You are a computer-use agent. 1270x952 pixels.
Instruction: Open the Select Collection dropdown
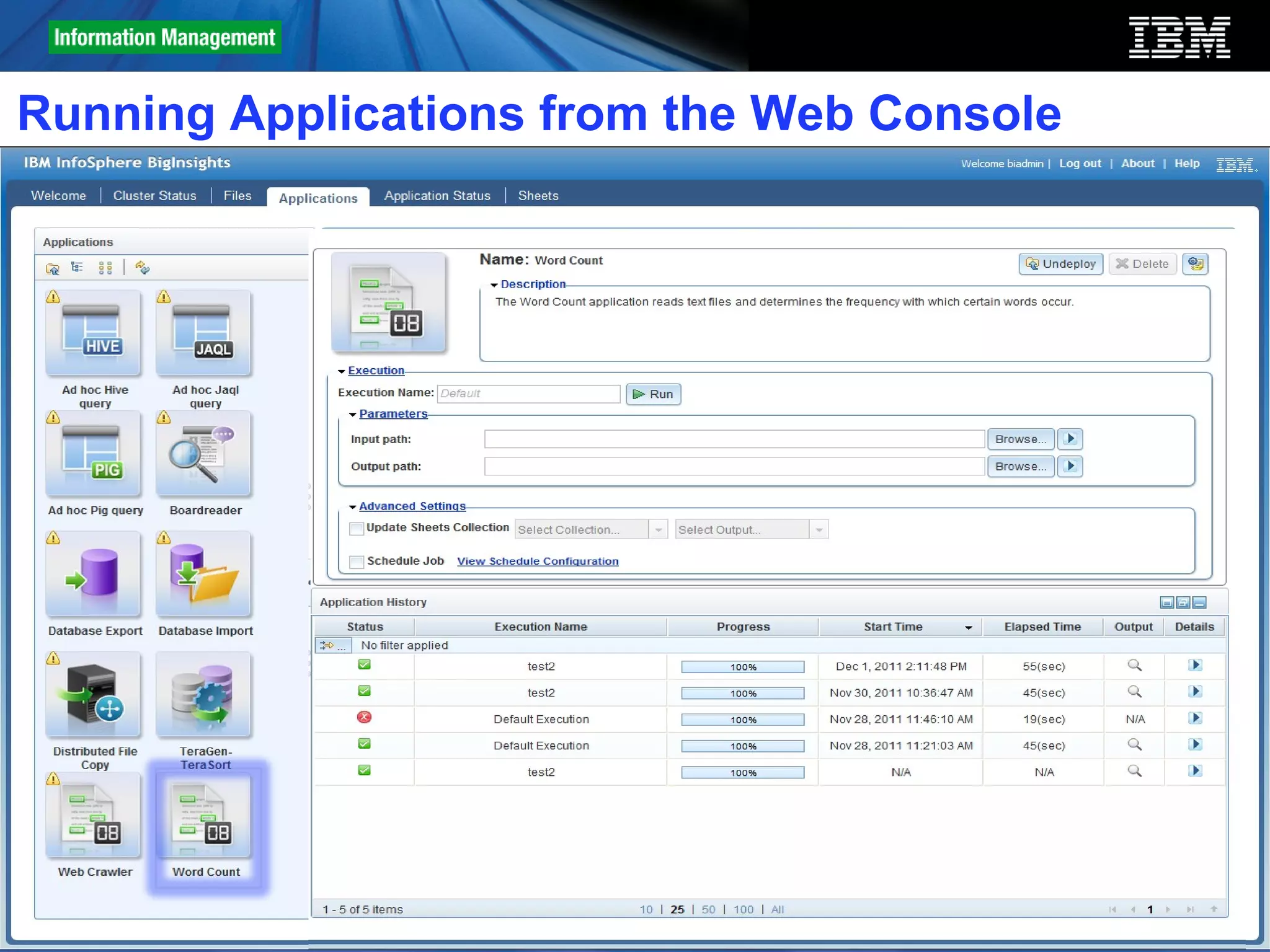(658, 530)
